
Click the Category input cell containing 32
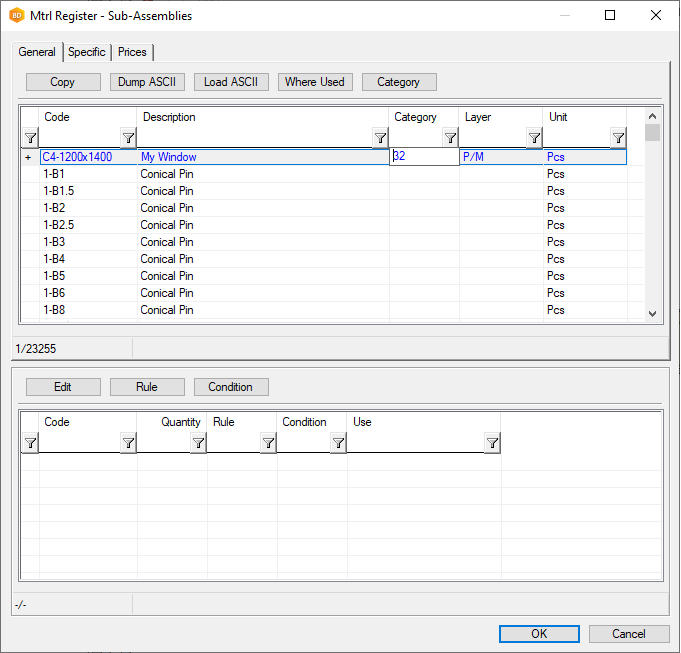(424, 157)
